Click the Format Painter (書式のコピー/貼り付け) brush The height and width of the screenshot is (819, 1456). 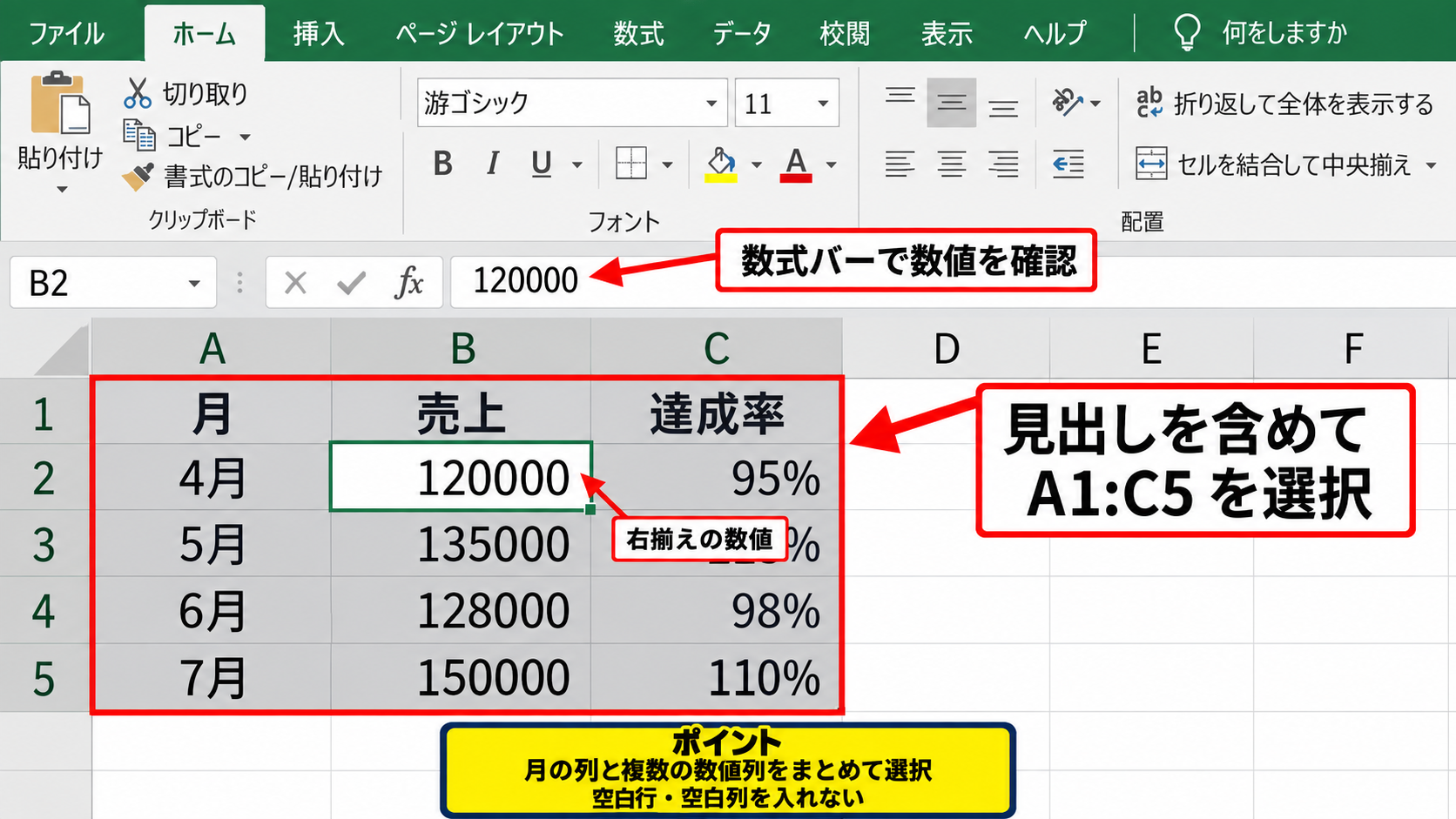(138, 177)
